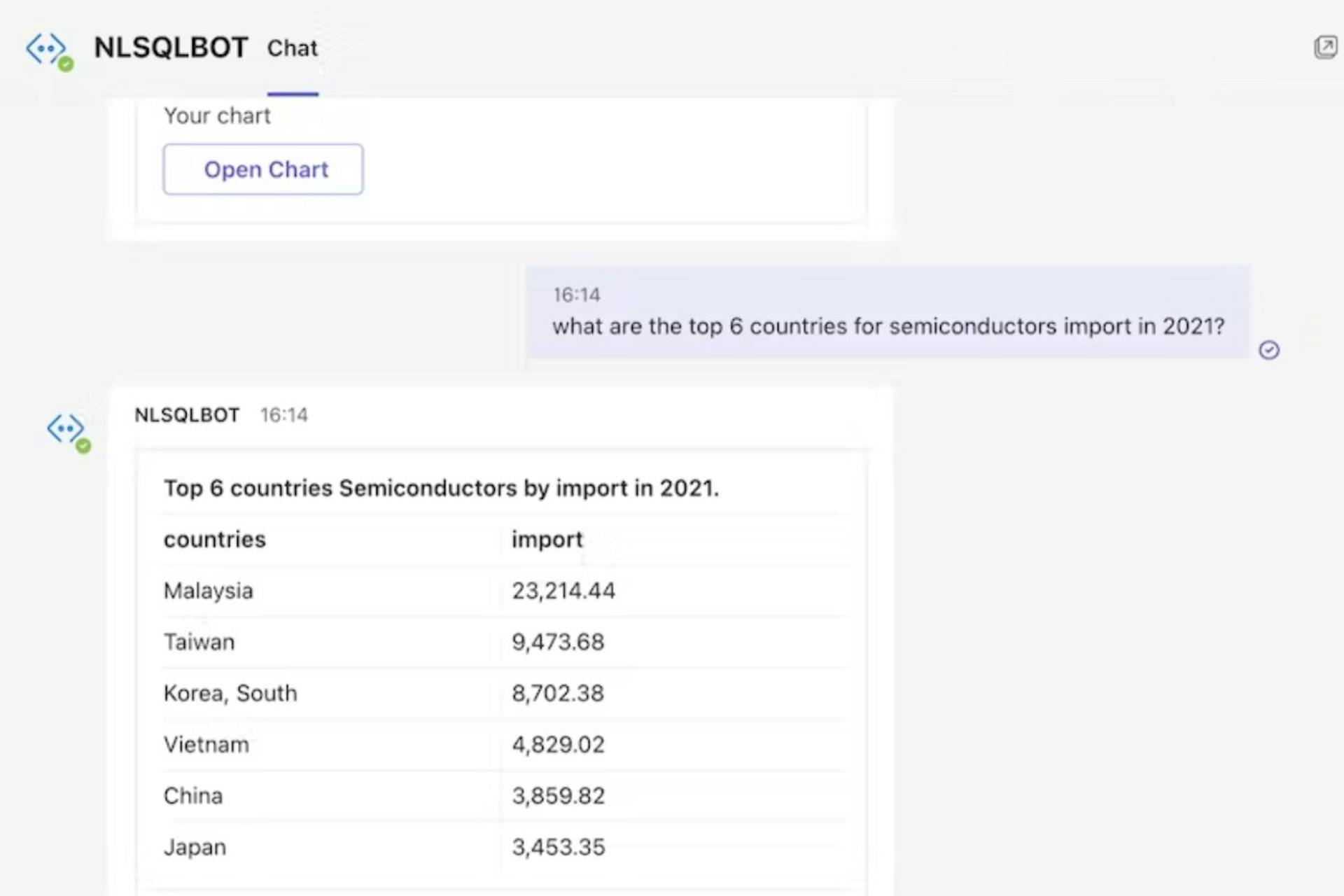The width and height of the screenshot is (1344, 896).
Task: Click the import column header
Action: coord(547,540)
